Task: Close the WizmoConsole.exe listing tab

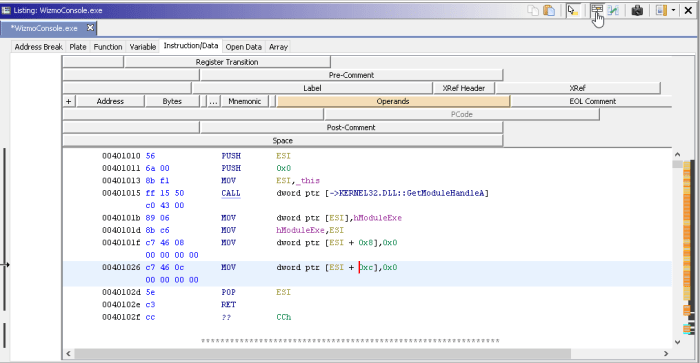Action: 90,28
